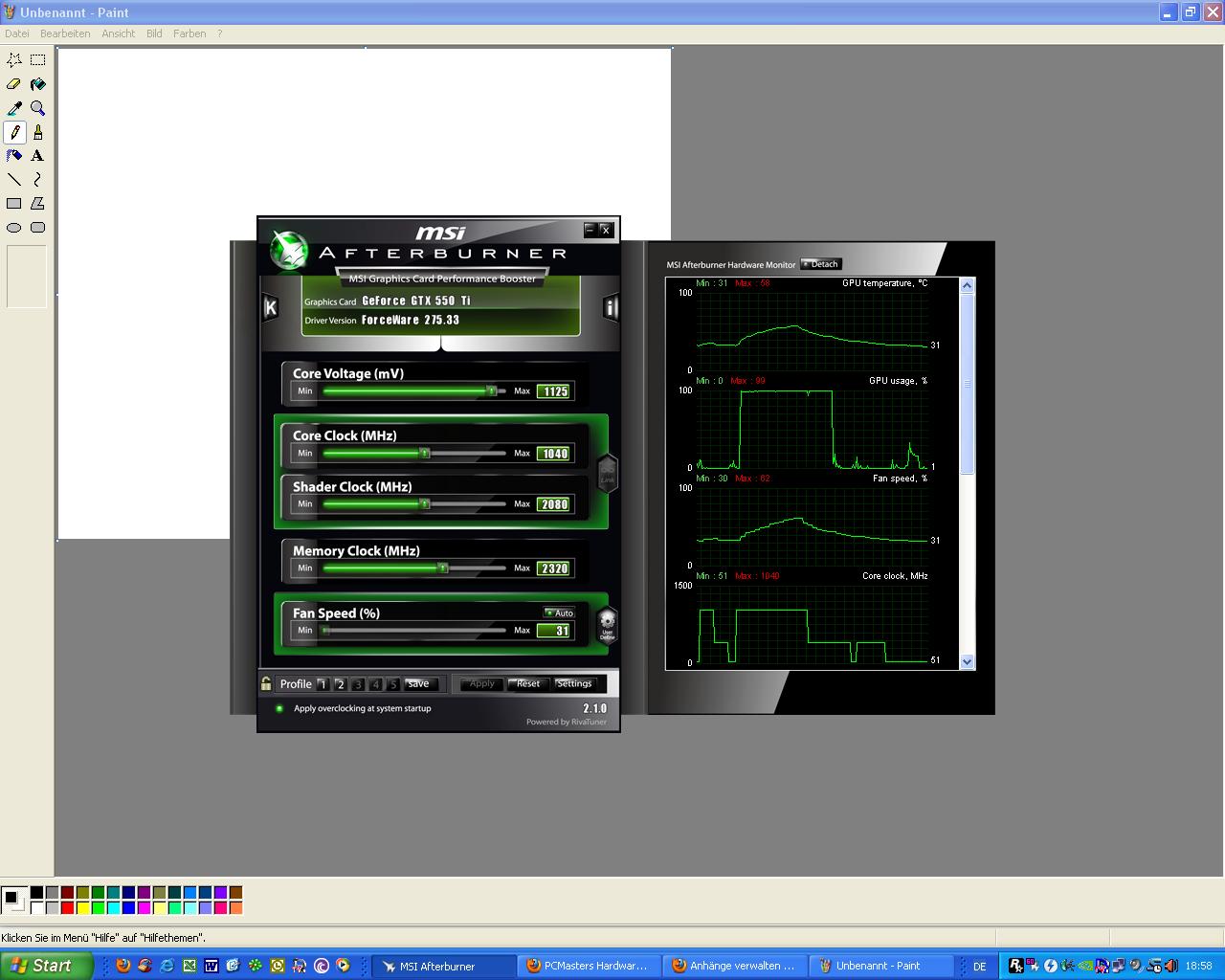Click the Core Clock value field 1040
Image resolution: width=1225 pixels, height=980 pixels.
[555, 454]
